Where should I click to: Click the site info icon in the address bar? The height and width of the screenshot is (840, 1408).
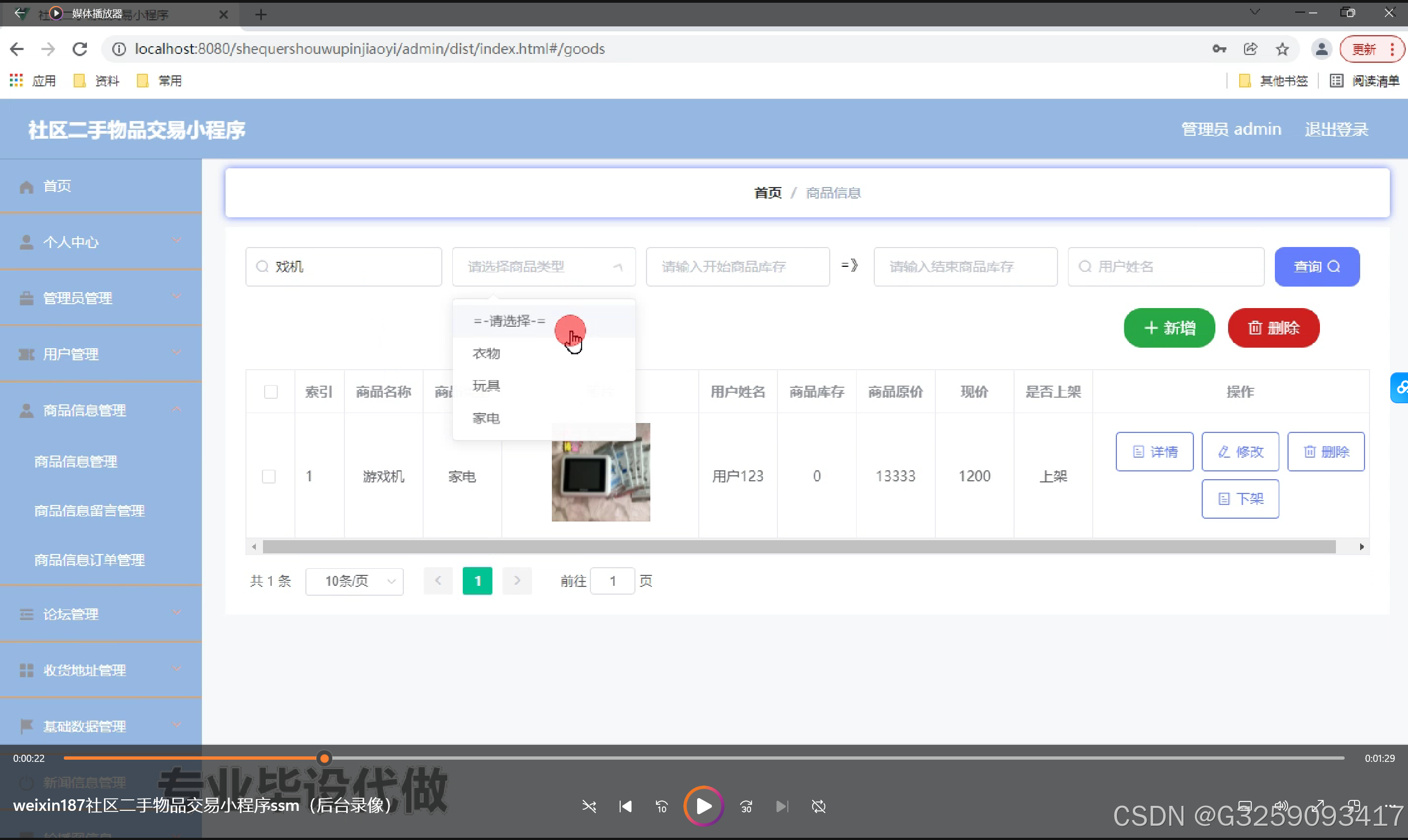pyautogui.click(x=119, y=50)
